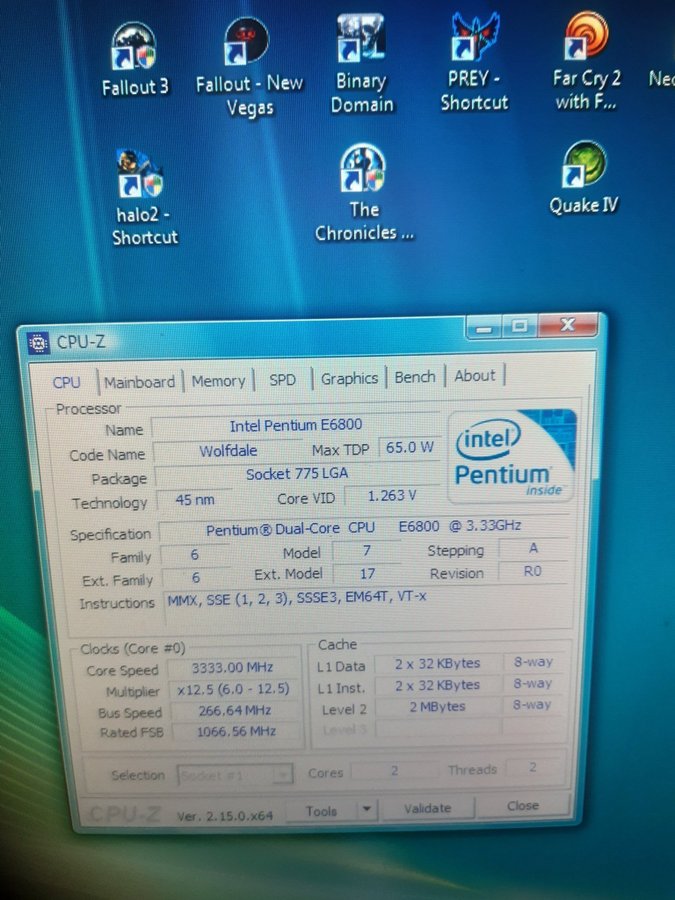The height and width of the screenshot is (900, 675).
Task: Open the Fallout 3 desktop shortcut
Action: (x=134, y=60)
